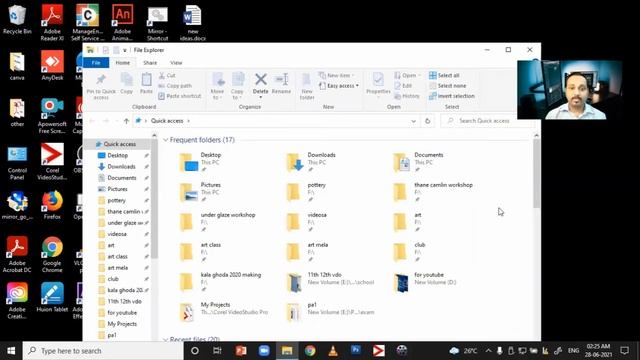
Task: Open the quick access toolbar customize dropdown
Action: pos(124,50)
